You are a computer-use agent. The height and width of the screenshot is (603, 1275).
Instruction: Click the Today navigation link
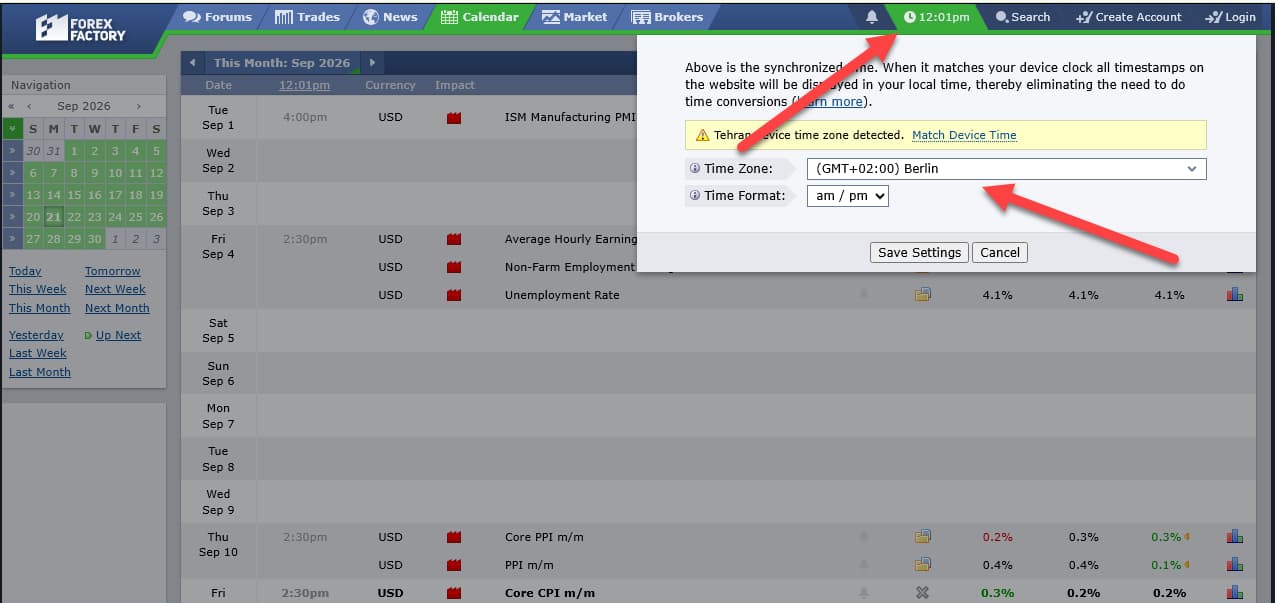tap(25, 271)
